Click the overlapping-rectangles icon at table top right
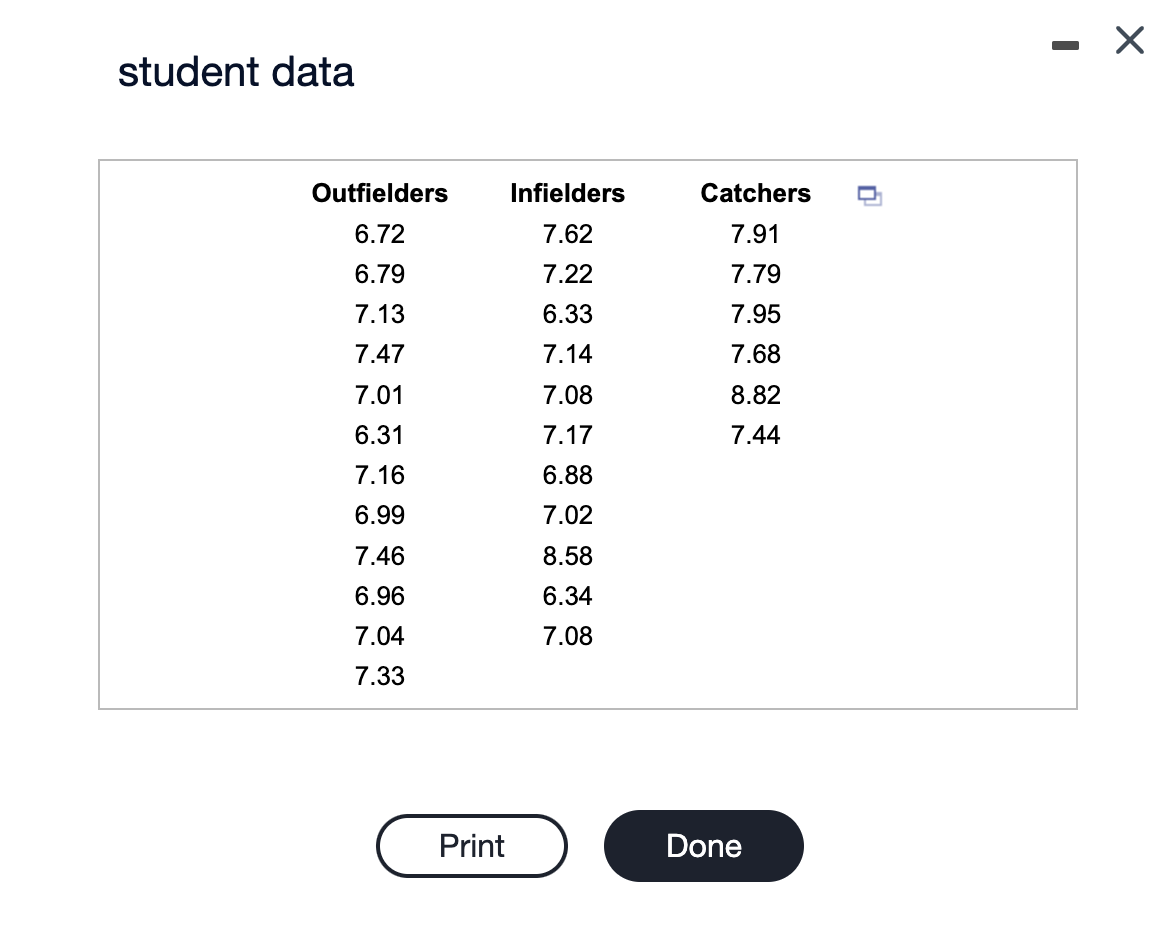The height and width of the screenshot is (938, 1162). tap(869, 197)
